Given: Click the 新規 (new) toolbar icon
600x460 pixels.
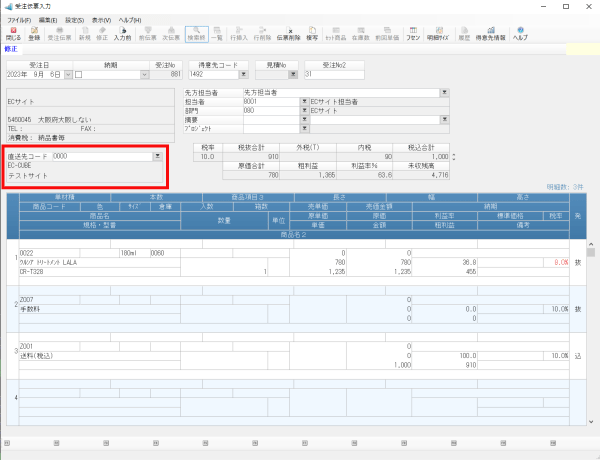Looking at the screenshot, I should point(85,34).
